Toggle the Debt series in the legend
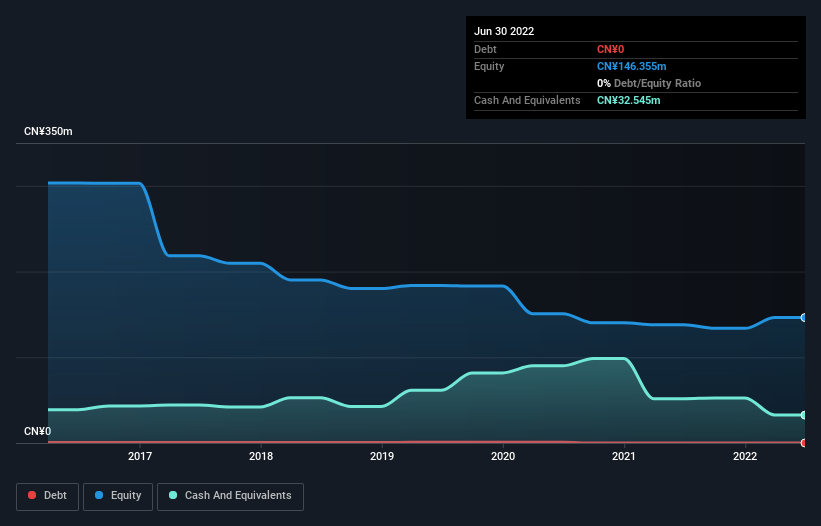The width and height of the screenshot is (821, 526). point(48,496)
